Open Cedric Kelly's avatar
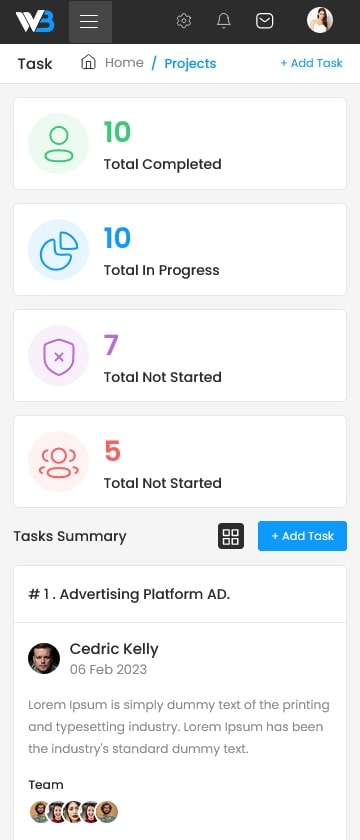Viewport: 360px width, 840px height. (44, 658)
